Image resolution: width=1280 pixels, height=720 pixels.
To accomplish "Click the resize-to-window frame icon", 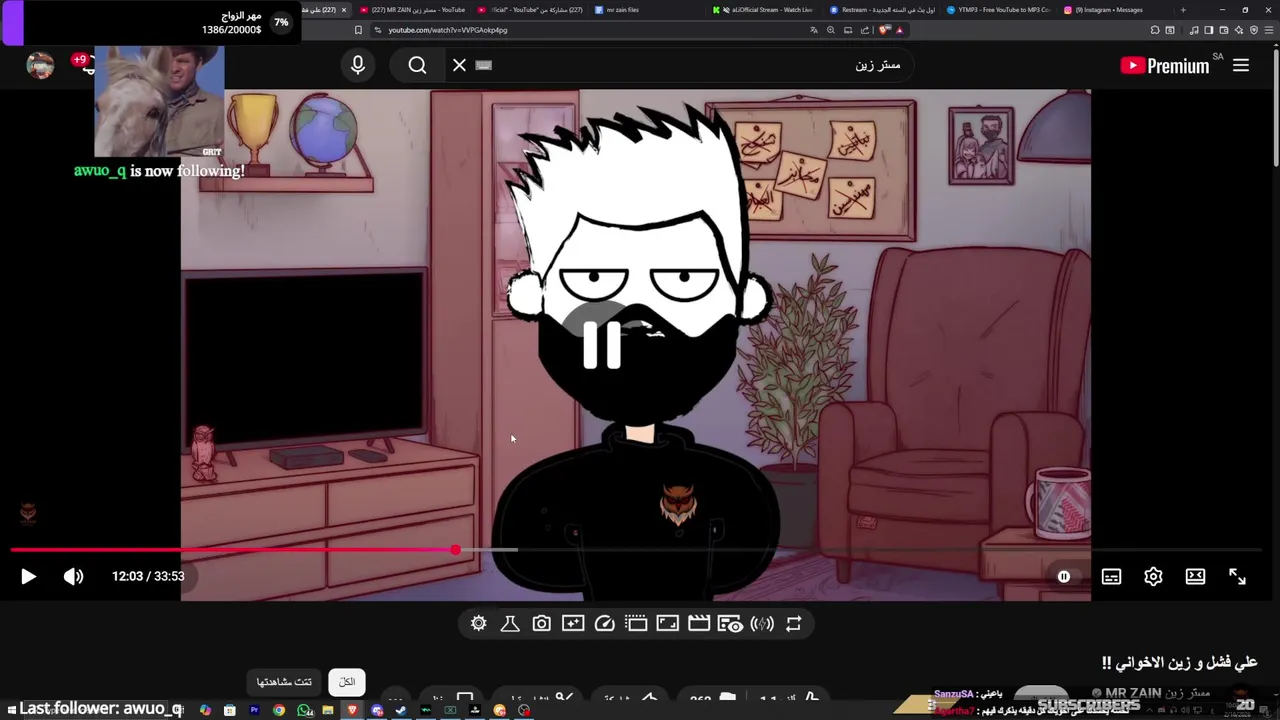I will 668,623.
